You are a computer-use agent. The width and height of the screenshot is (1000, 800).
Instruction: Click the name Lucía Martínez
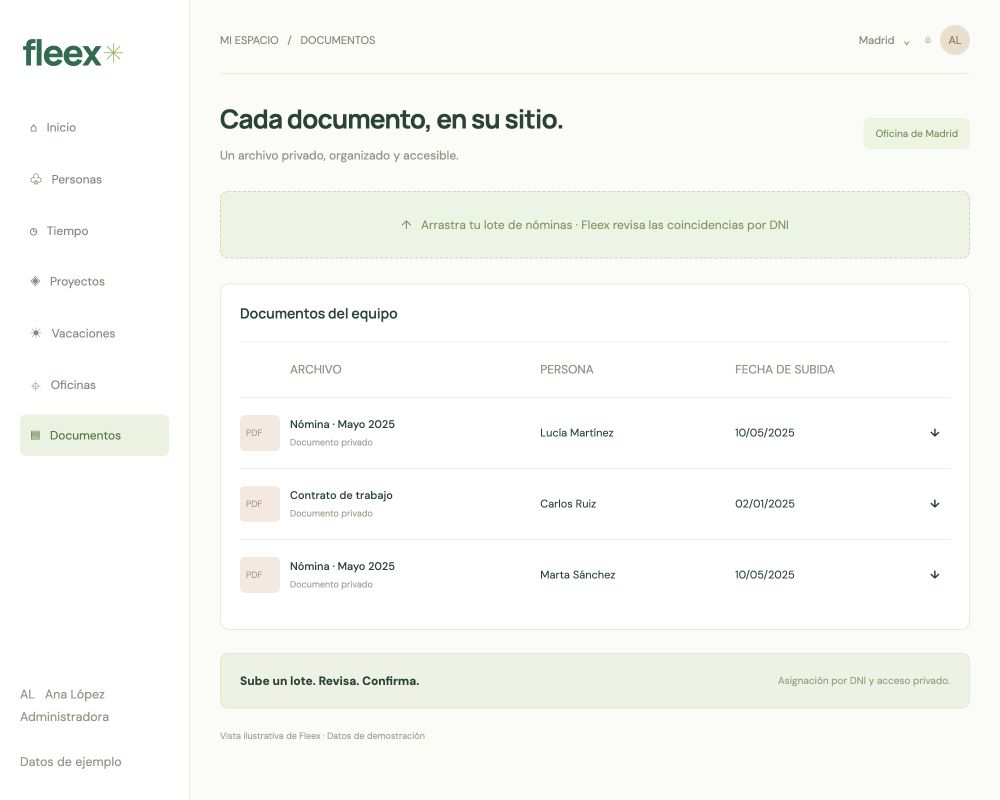click(577, 433)
